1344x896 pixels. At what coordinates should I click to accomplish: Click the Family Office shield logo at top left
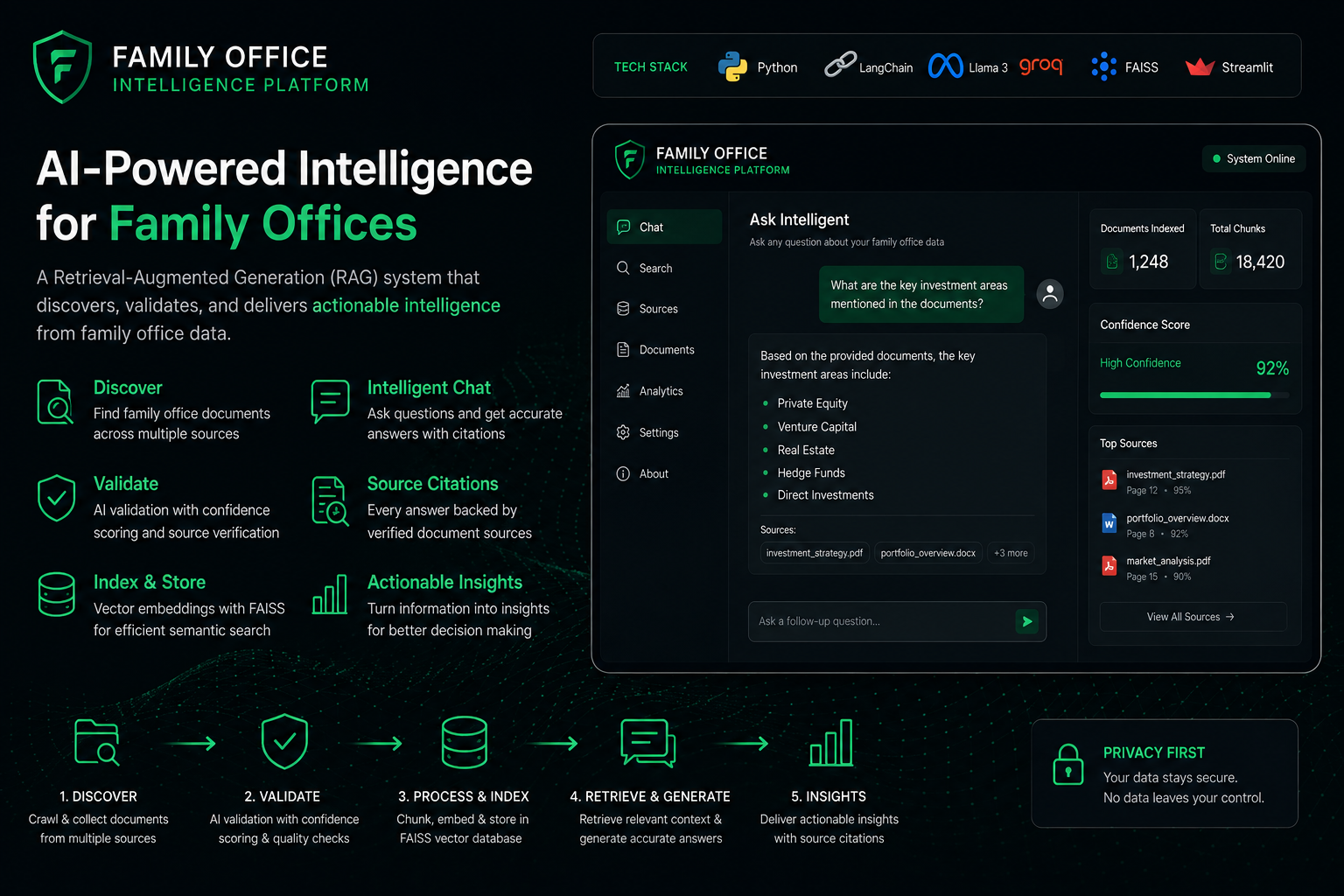pyautogui.click(x=62, y=66)
